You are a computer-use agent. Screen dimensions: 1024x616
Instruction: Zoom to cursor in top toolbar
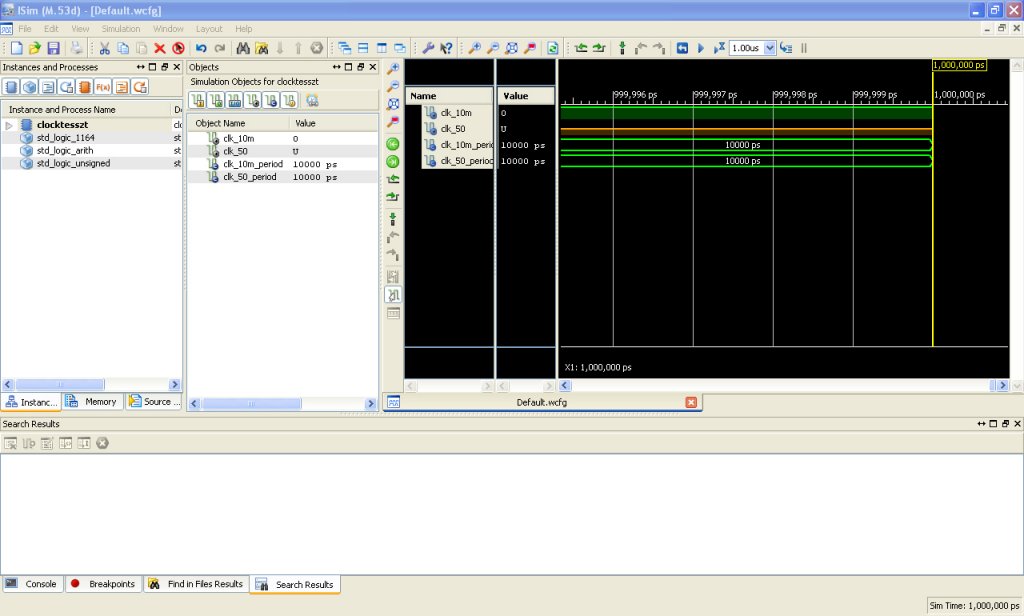coord(530,48)
